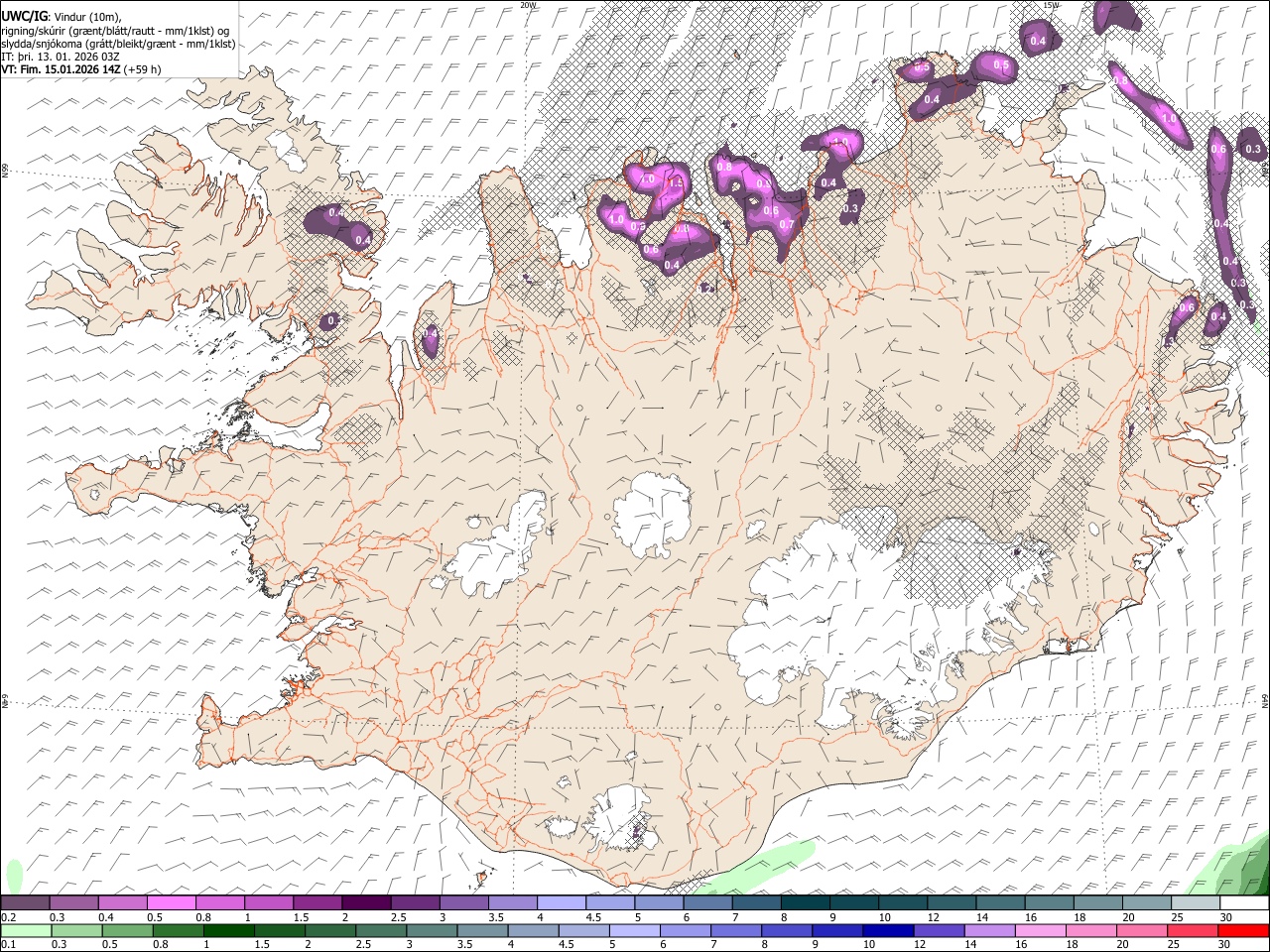Image resolution: width=1270 pixels, height=952 pixels.
Task: Click the 'VT: Fim. 15.01.2026 14Z (+59 h)' line
Action: tap(81, 69)
